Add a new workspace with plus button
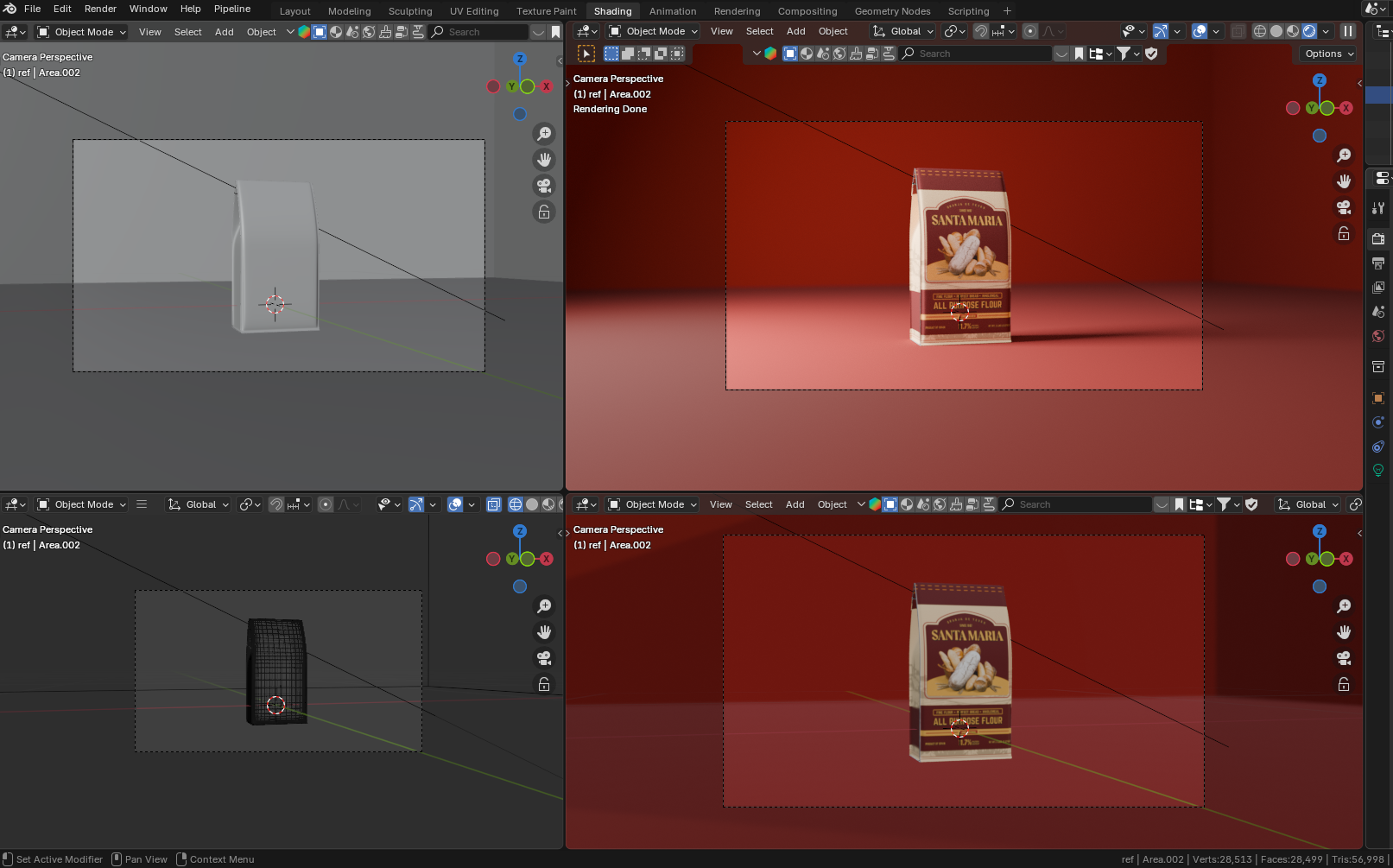Image resolution: width=1393 pixels, height=868 pixels. coord(1007,11)
